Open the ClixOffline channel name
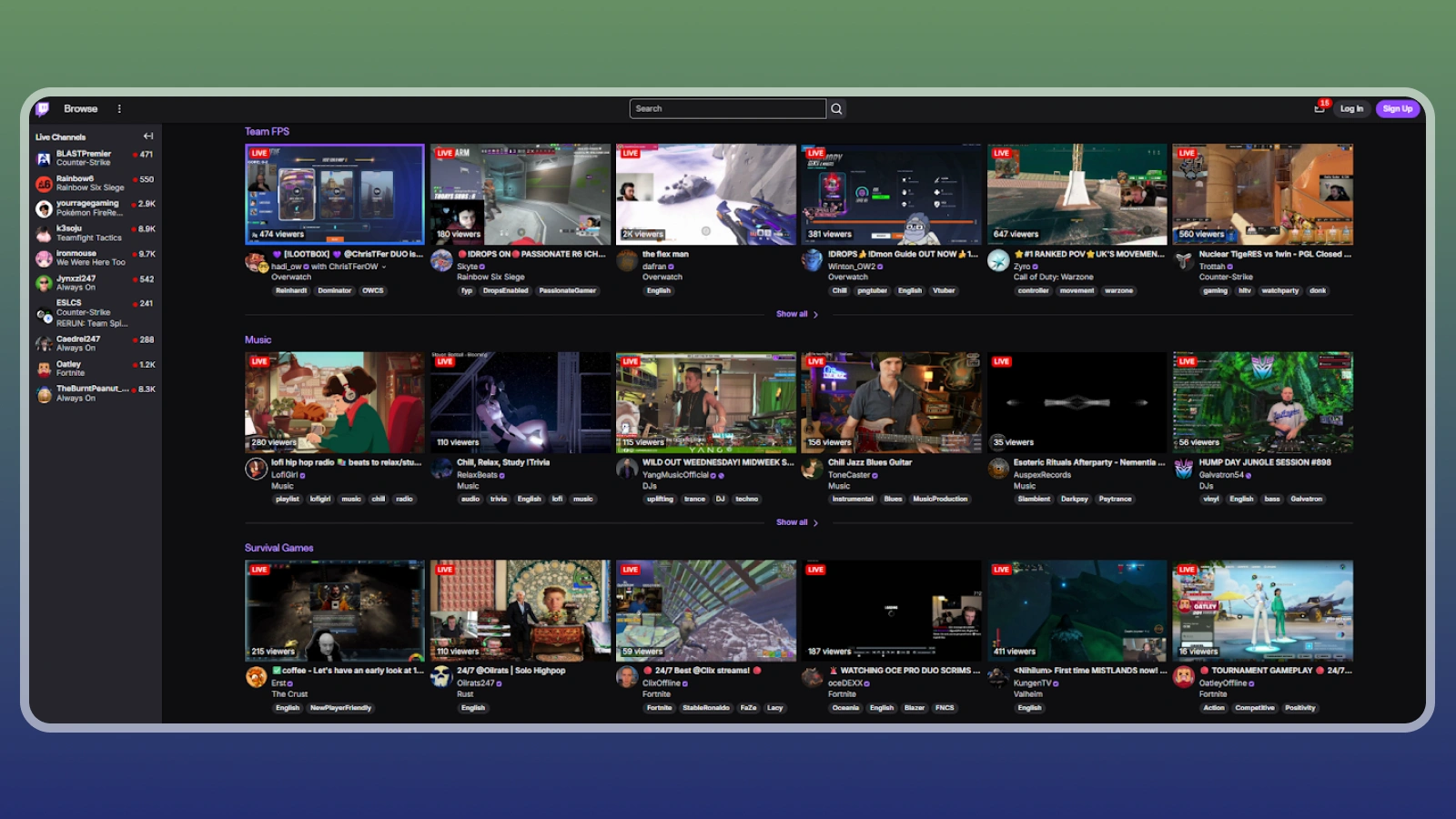Viewport: 1456px width, 819px height. 662,683
